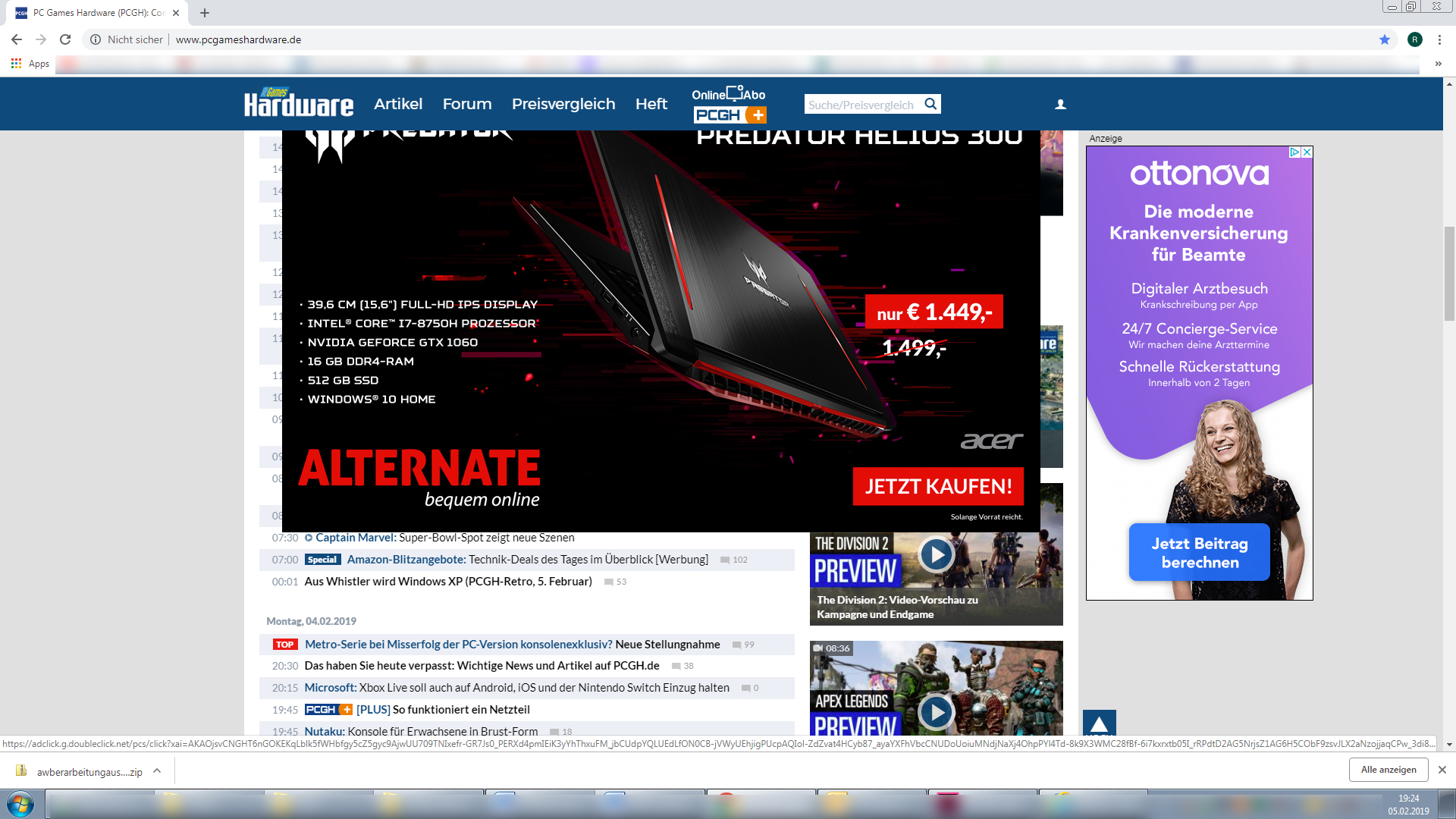Image resolution: width=1456 pixels, height=819 pixels.
Task: Open a new browser tab
Action: click(x=205, y=13)
